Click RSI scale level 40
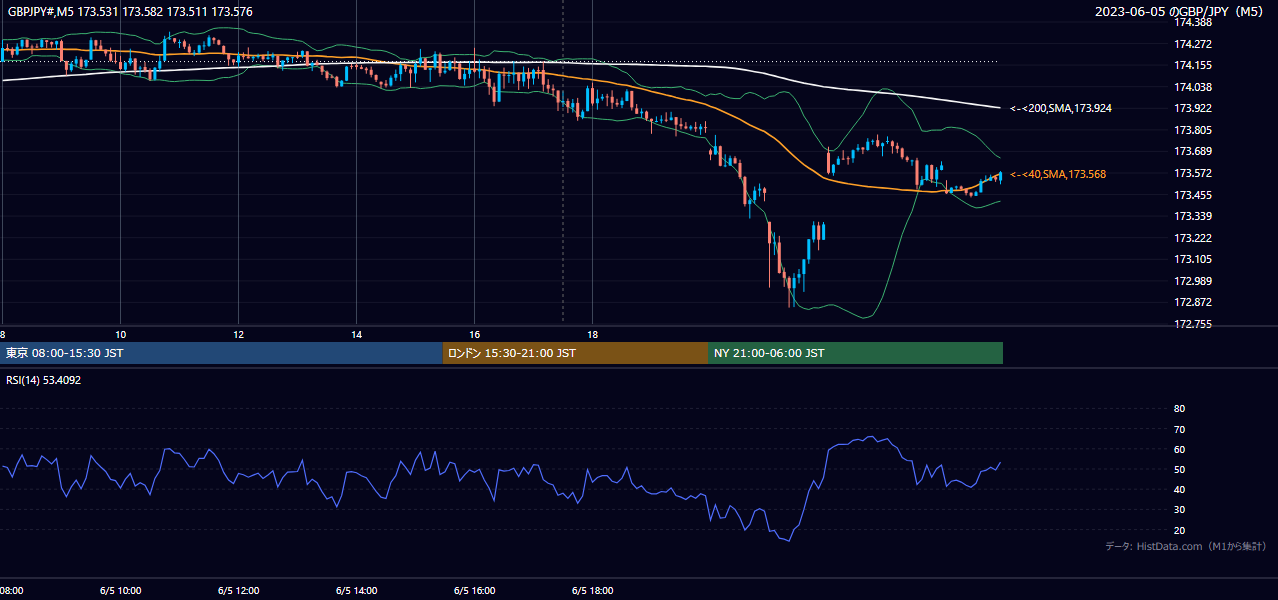Screen dimensions: 1278x600 click(x=1179, y=489)
